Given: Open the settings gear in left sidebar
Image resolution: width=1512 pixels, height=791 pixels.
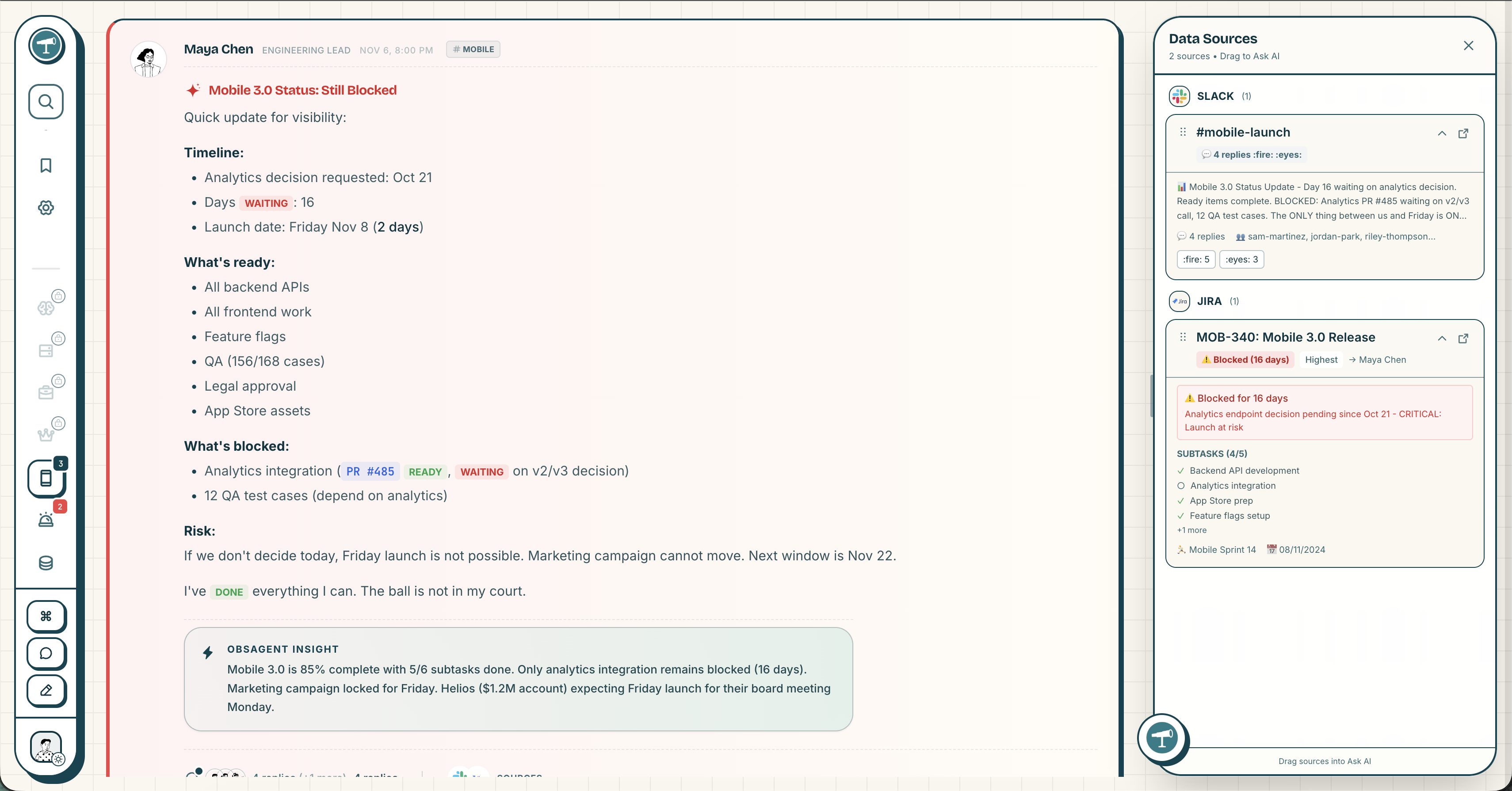Looking at the screenshot, I should [45, 208].
